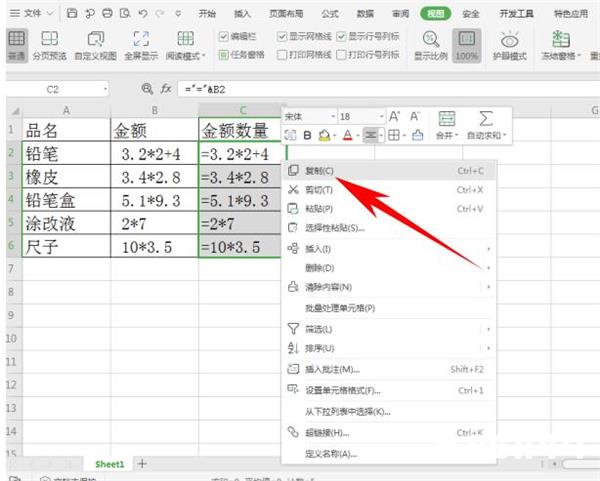Image resolution: width=600 pixels, height=481 pixels.
Task: Open the font size 18 dropdown
Action: [x=382, y=116]
